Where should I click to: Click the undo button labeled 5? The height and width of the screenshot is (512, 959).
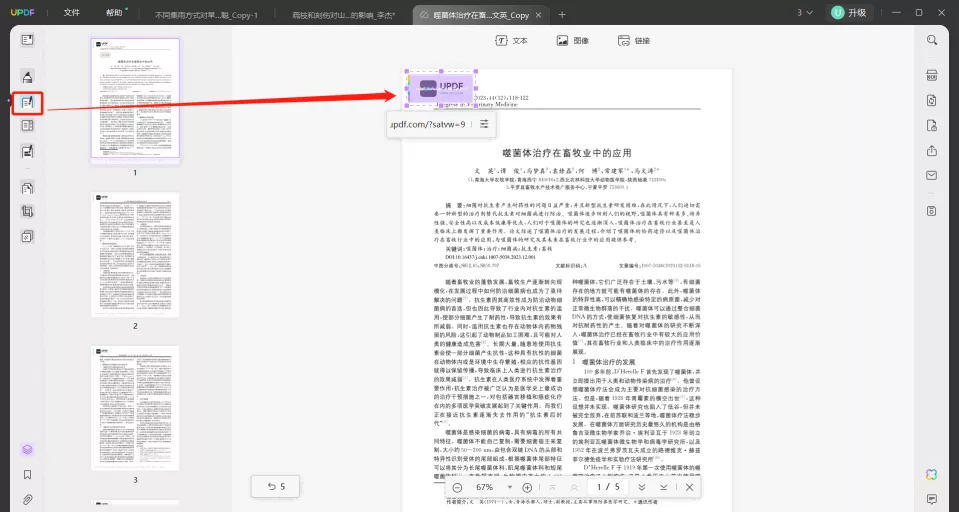276,486
